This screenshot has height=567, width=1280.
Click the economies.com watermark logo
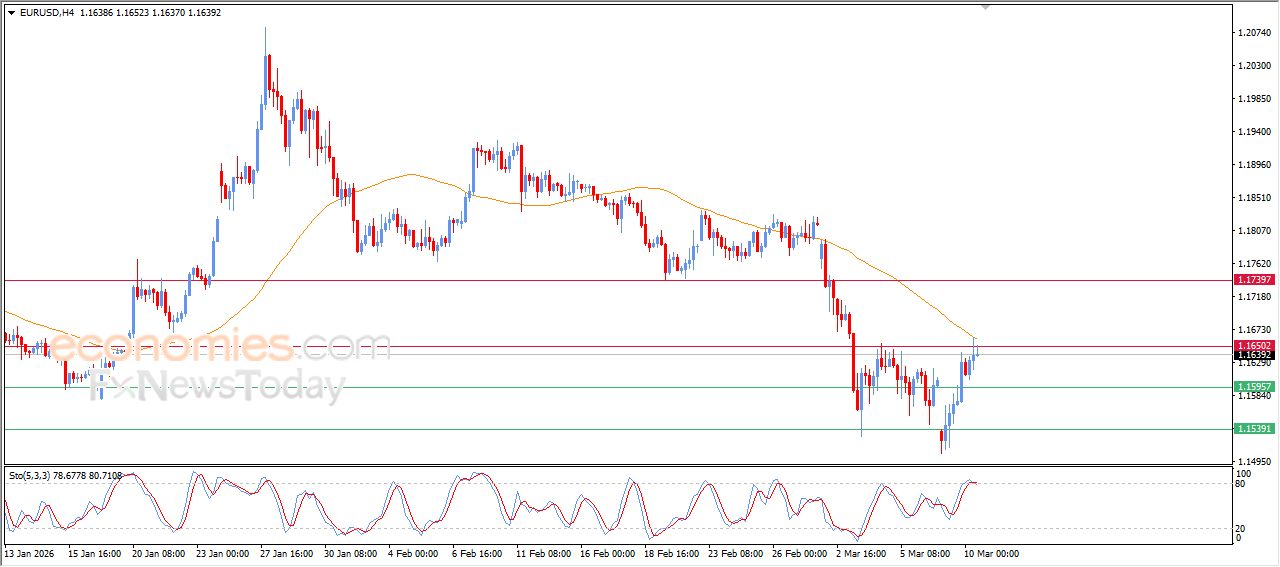click(x=220, y=347)
